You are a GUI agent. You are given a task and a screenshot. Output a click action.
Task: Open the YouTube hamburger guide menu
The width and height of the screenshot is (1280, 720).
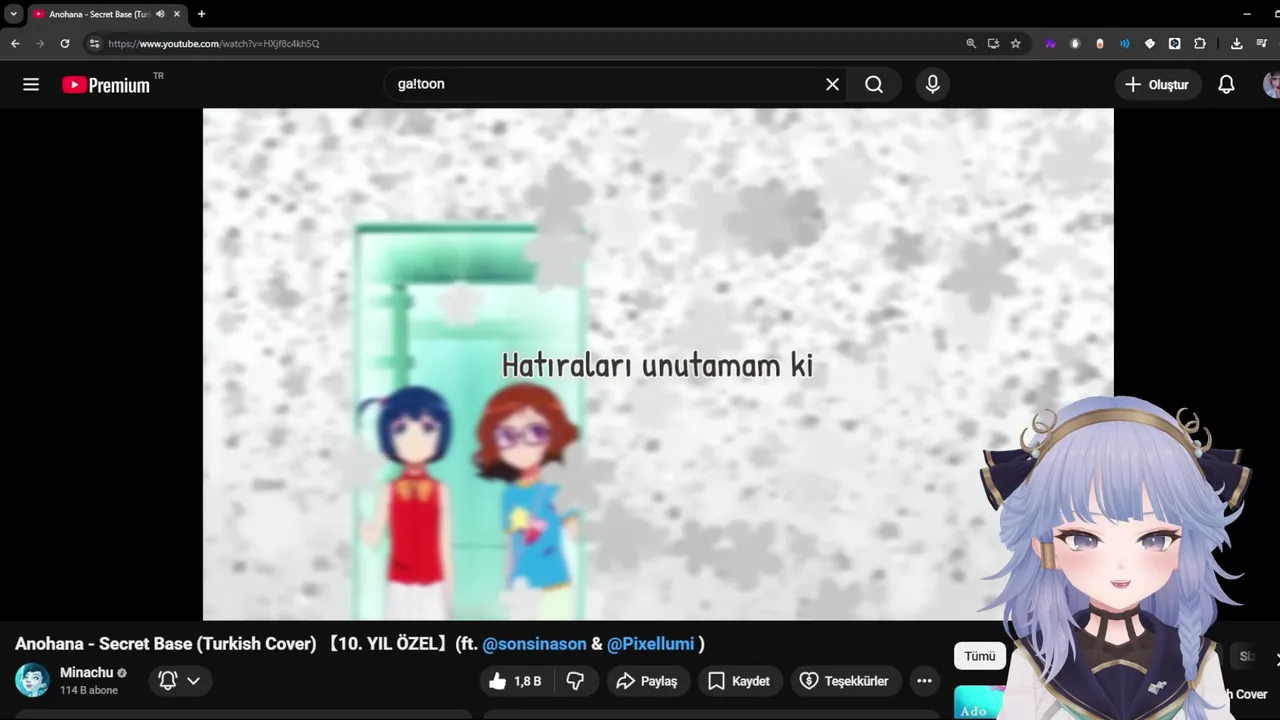click(31, 85)
